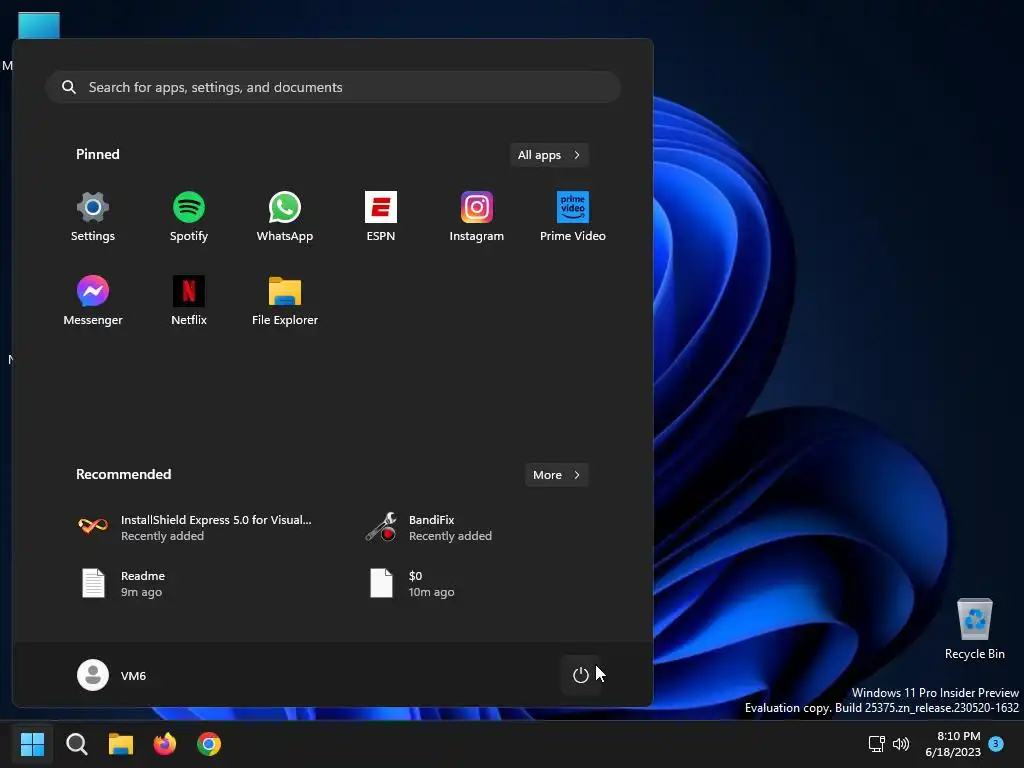1024x768 pixels.
Task: Launch Prime Video from pinned apps
Action: coord(573,217)
